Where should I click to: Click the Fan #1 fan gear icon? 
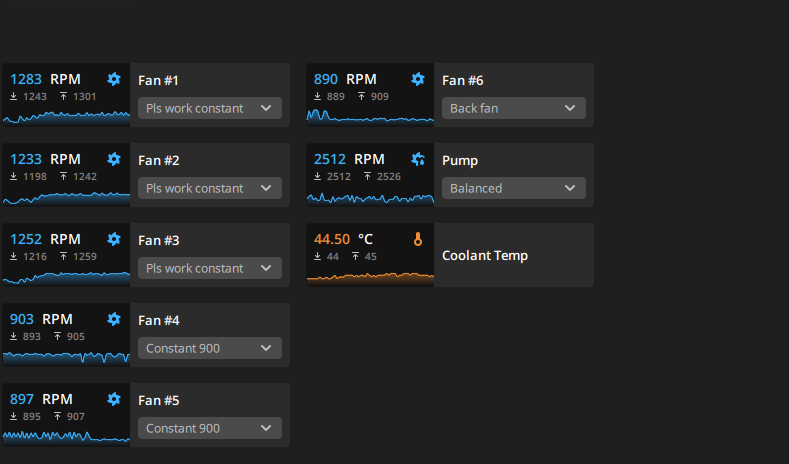114,79
